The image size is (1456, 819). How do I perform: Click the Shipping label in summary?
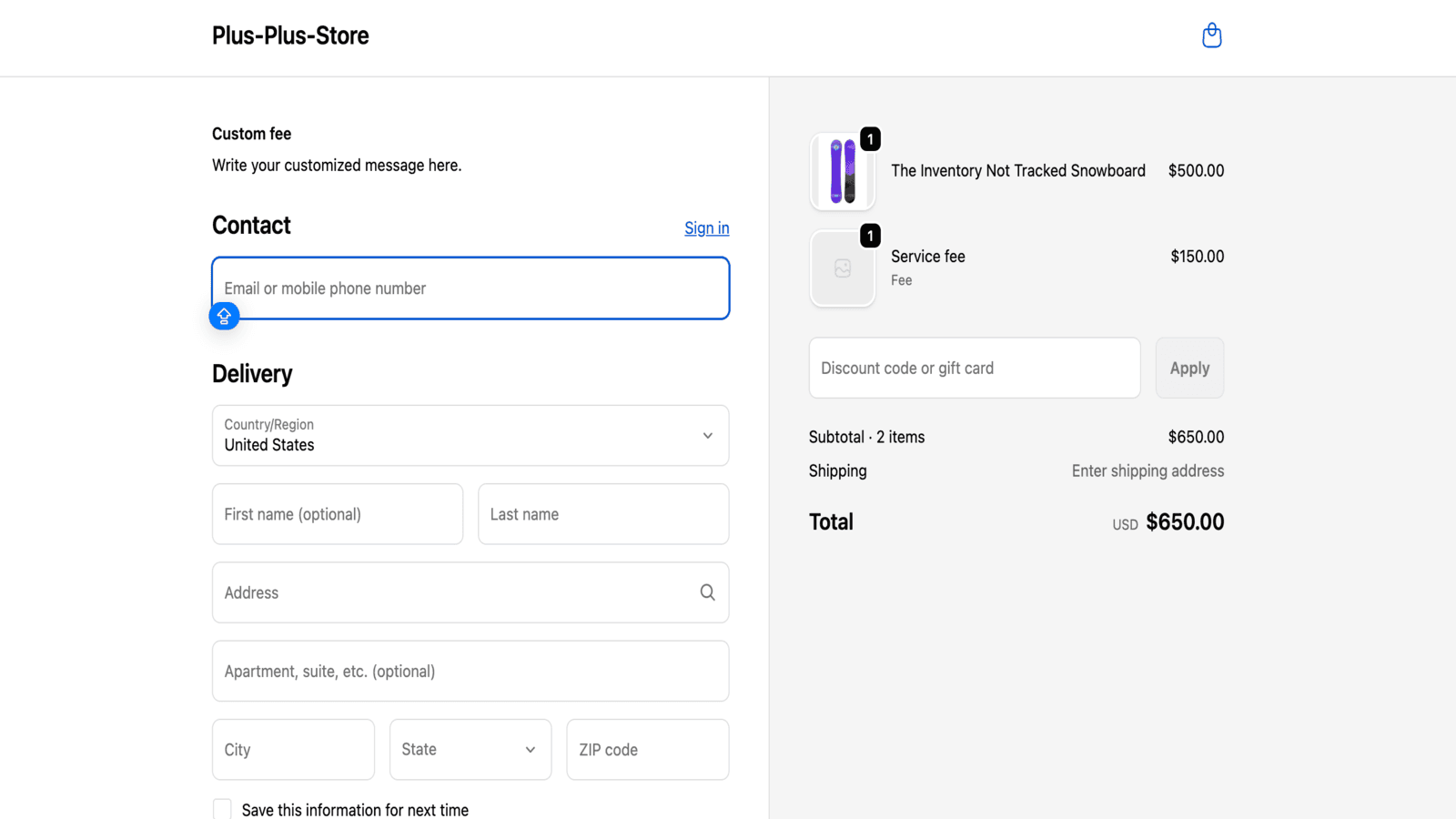[x=838, y=471]
